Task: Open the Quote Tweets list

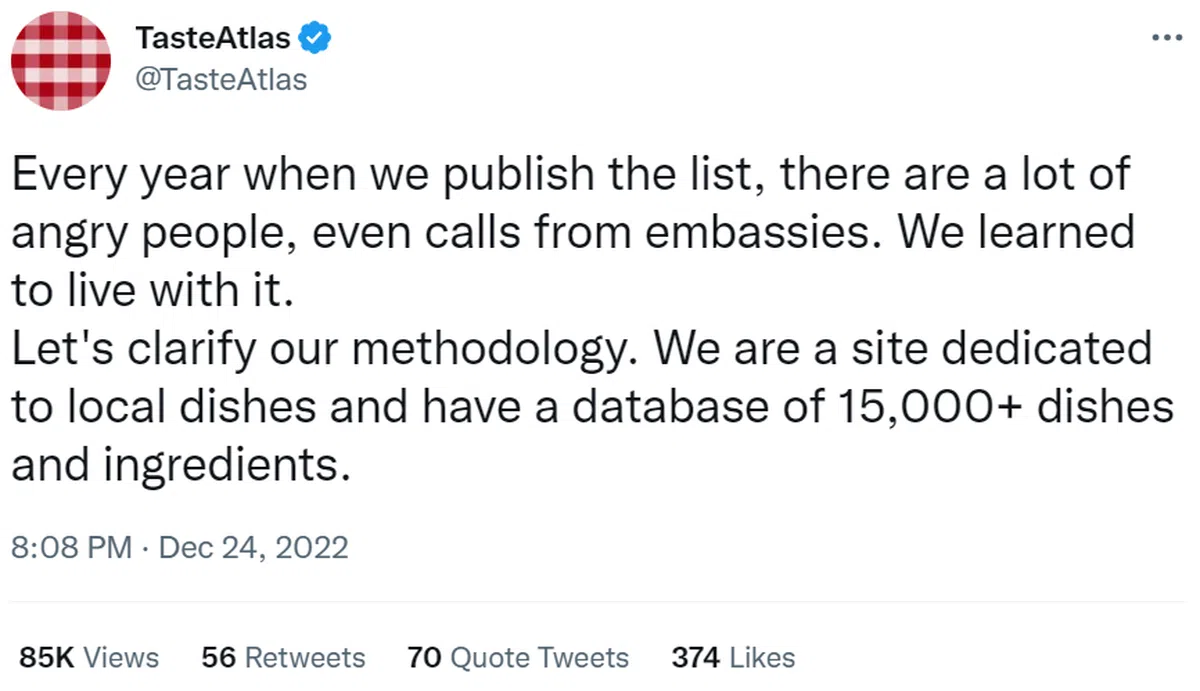Action: tap(539, 657)
